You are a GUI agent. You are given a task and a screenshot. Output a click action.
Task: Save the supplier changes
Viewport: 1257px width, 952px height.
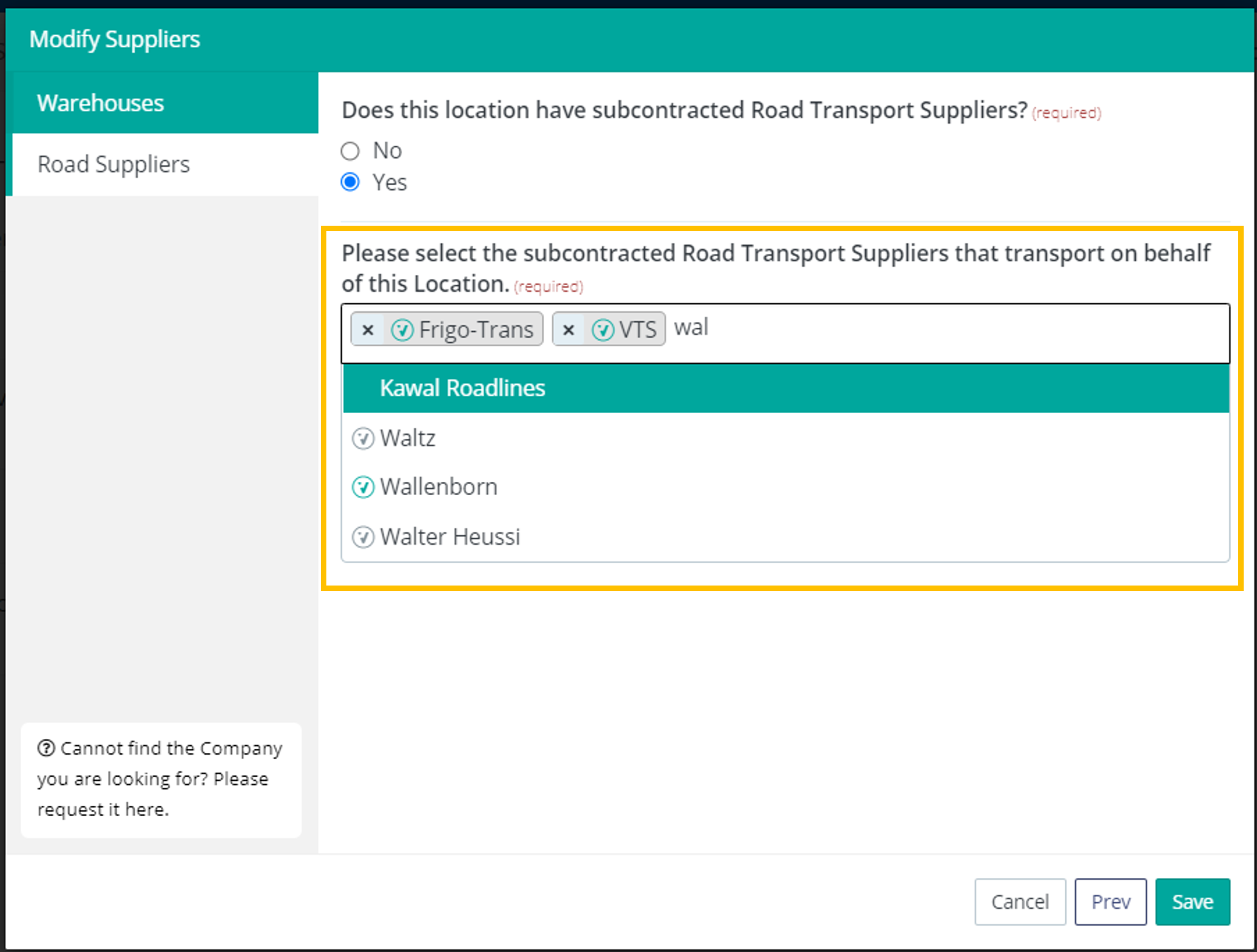[1193, 902]
